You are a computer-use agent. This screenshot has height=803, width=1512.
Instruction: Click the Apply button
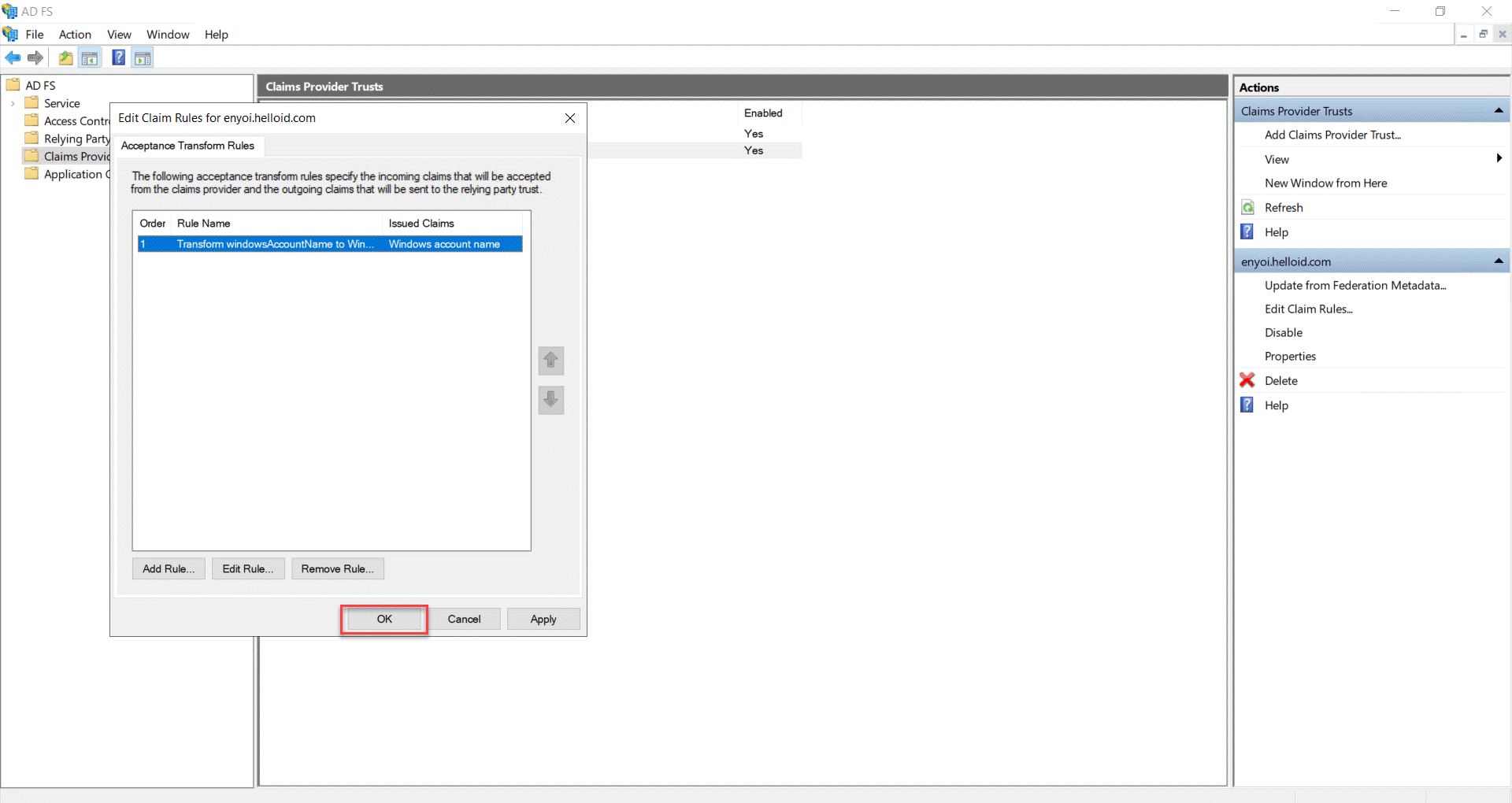[x=543, y=619]
